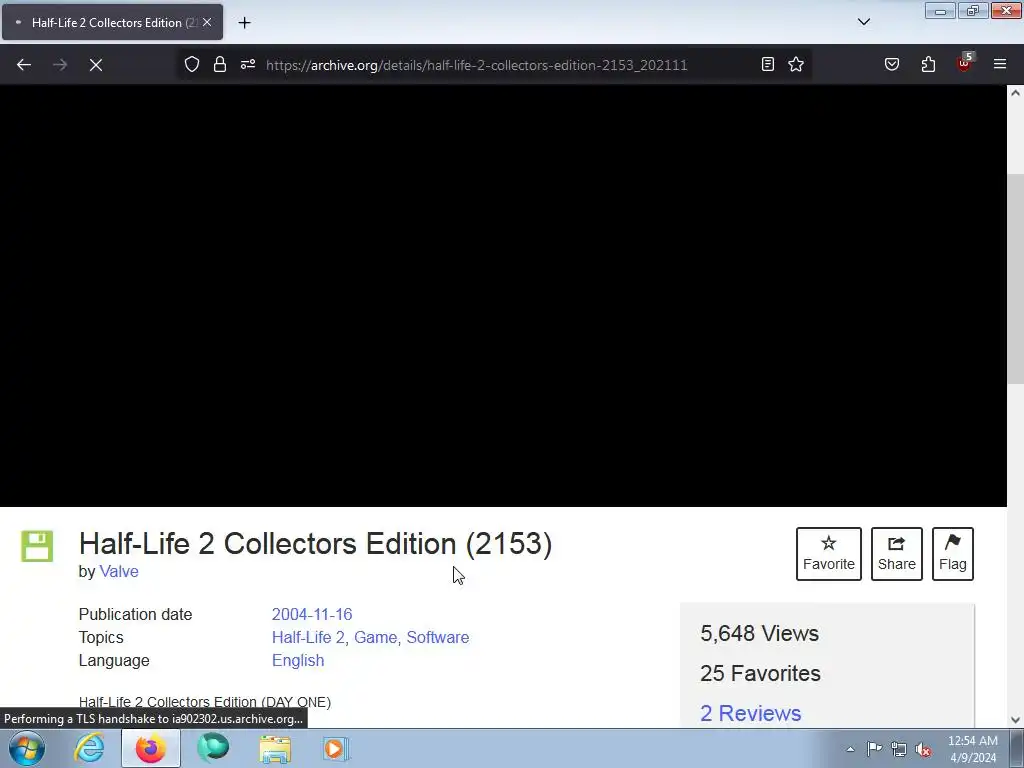Open Software topic link
This screenshot has width=1024, height=768.
[x=438, y=637]
